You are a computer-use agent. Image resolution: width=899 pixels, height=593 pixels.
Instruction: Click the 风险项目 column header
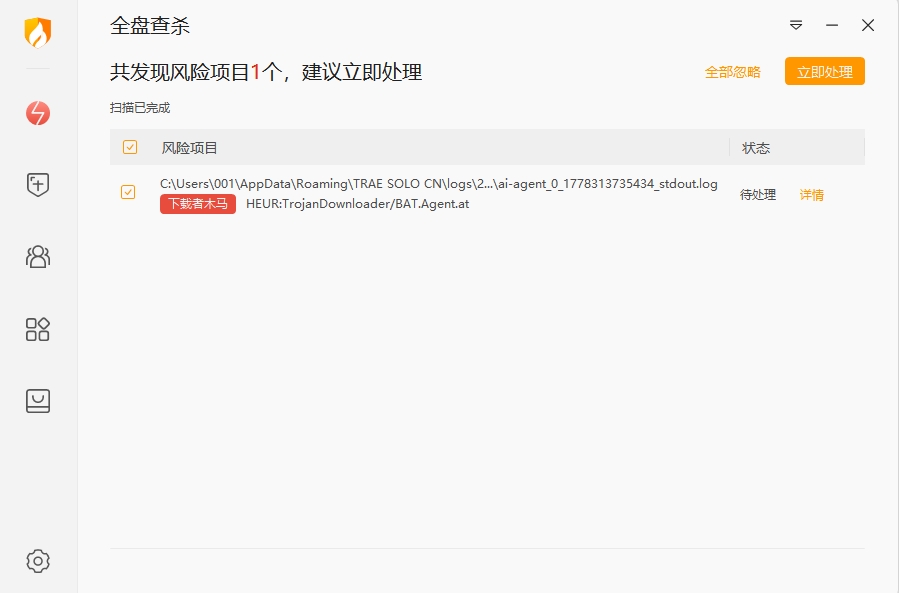click(189, 148)
